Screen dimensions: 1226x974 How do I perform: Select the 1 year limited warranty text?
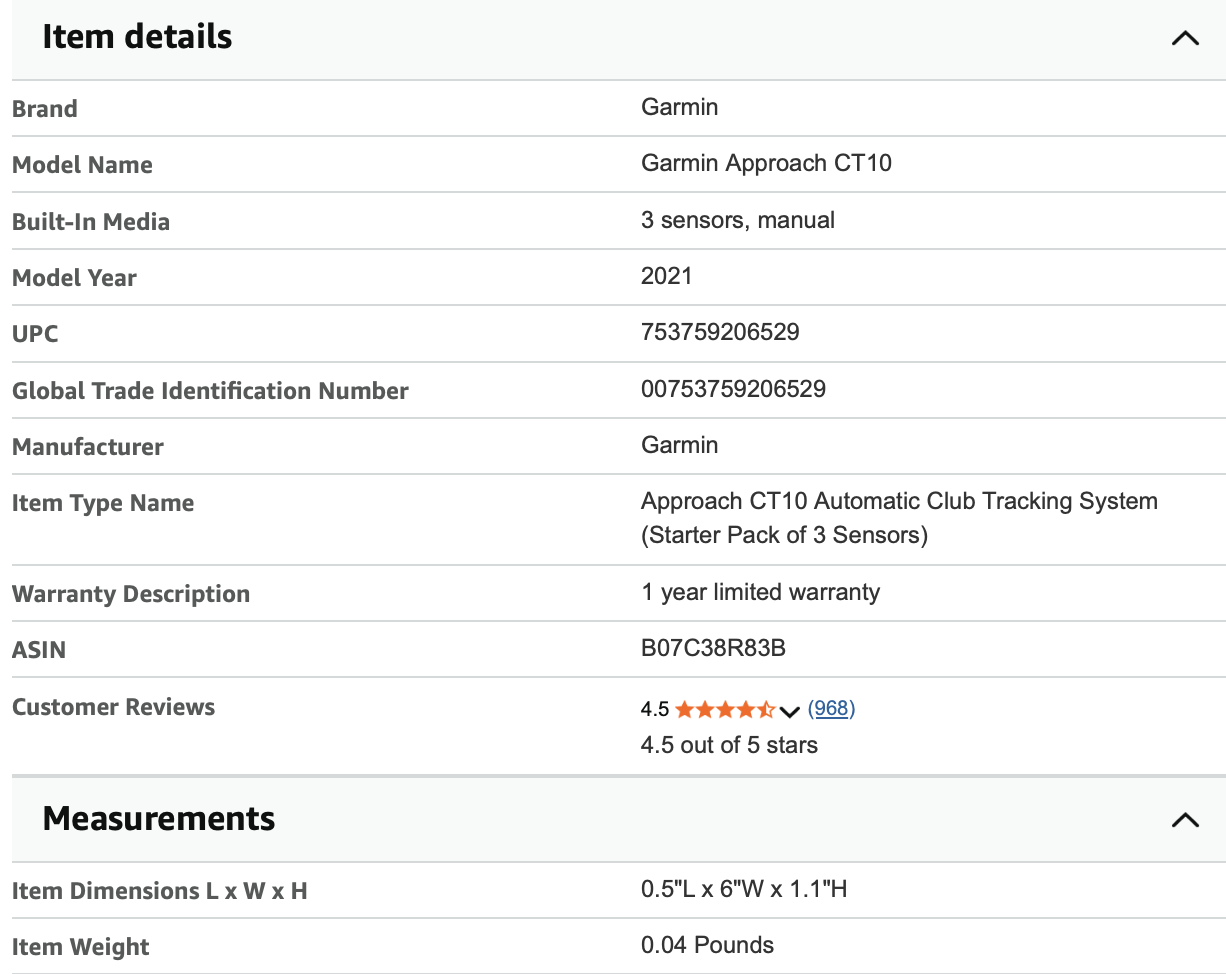click(760, 592)
